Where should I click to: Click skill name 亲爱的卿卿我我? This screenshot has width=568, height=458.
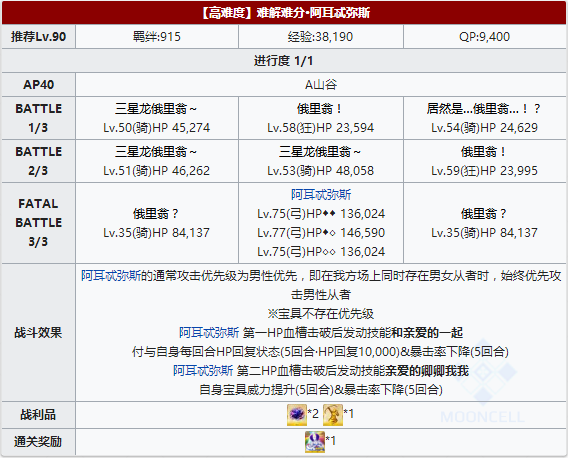point(427,371)
